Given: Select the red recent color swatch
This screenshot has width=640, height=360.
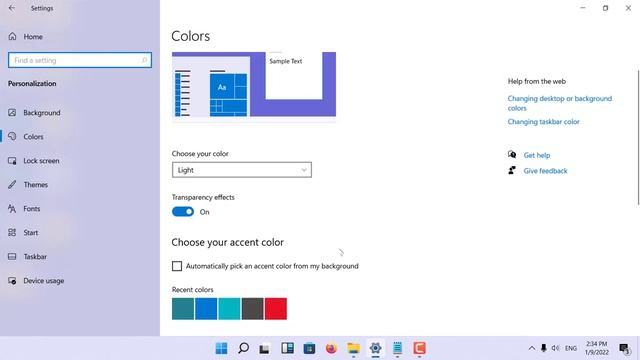Looking at the screenshot, I should [276, 309].
